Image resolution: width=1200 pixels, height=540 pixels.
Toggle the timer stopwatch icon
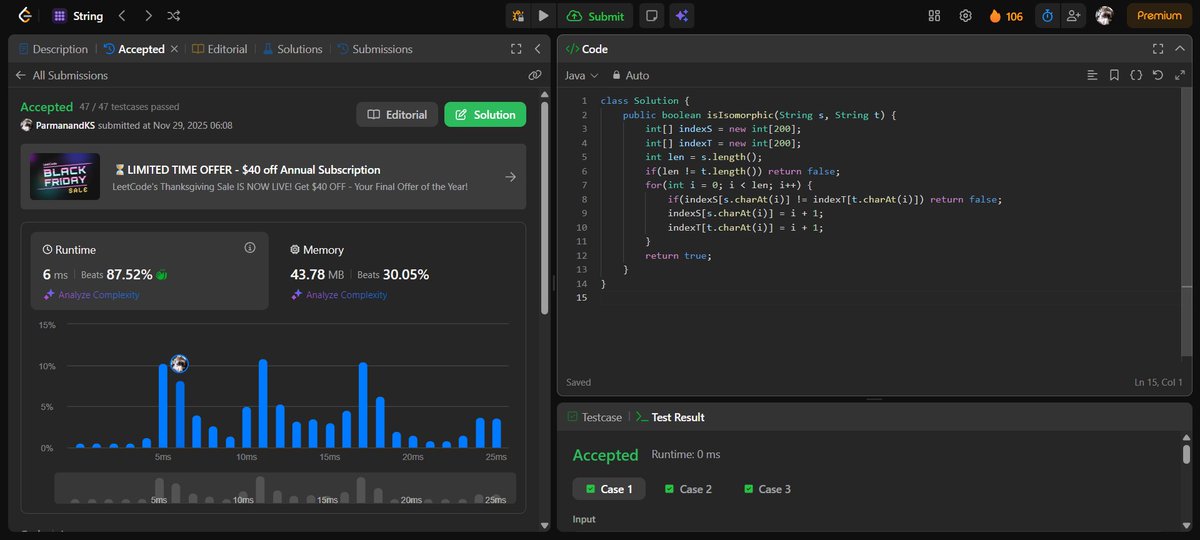(x=1048, y=16)
